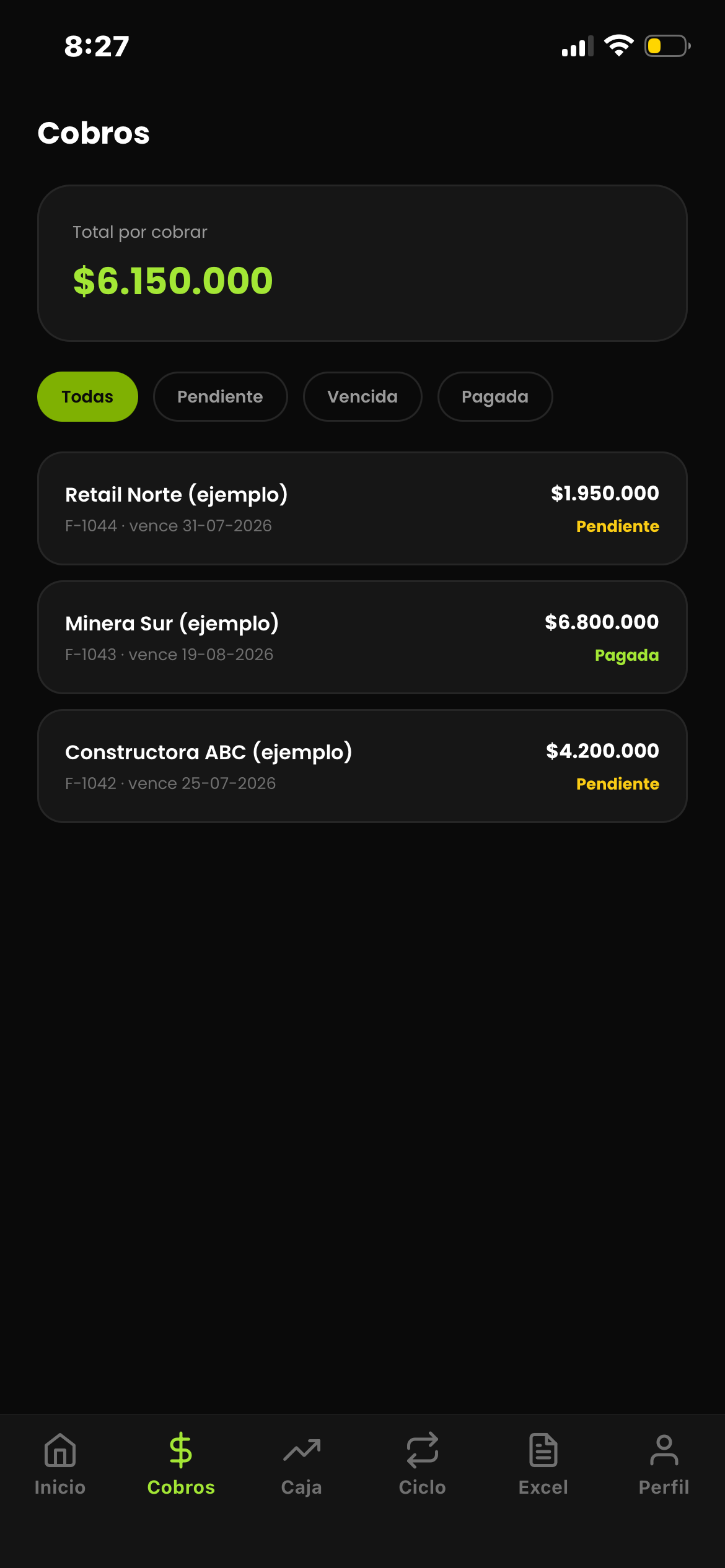The image size is (725, 1568).
Task: Open the Excel document icon
Action: click(543, 1450)
